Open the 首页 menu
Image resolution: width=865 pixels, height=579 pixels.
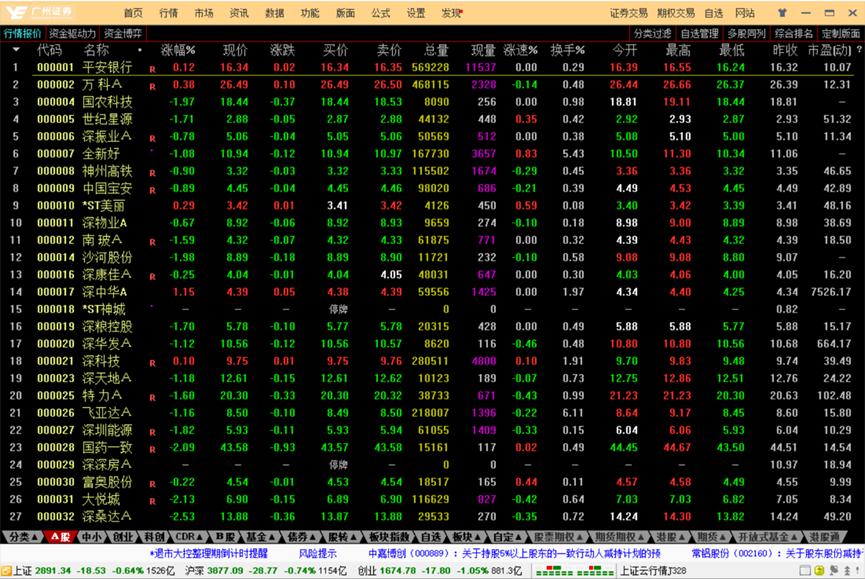coord(133,13)
